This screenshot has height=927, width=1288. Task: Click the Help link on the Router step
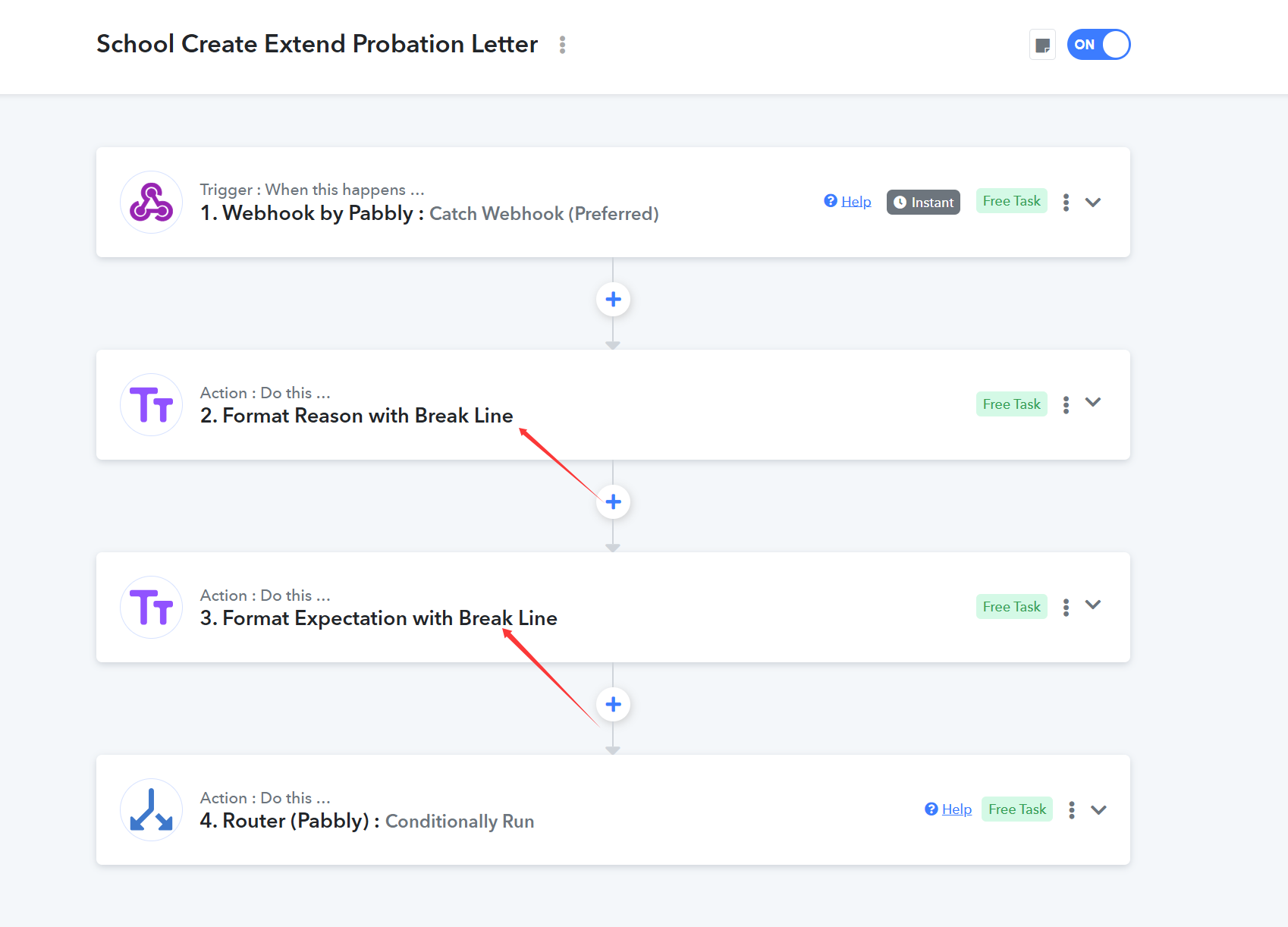tap(956, 809)
